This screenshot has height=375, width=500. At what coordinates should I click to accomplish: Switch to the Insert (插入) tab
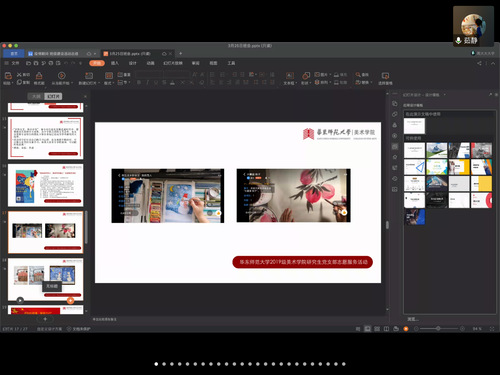click(x=115, y=63)
